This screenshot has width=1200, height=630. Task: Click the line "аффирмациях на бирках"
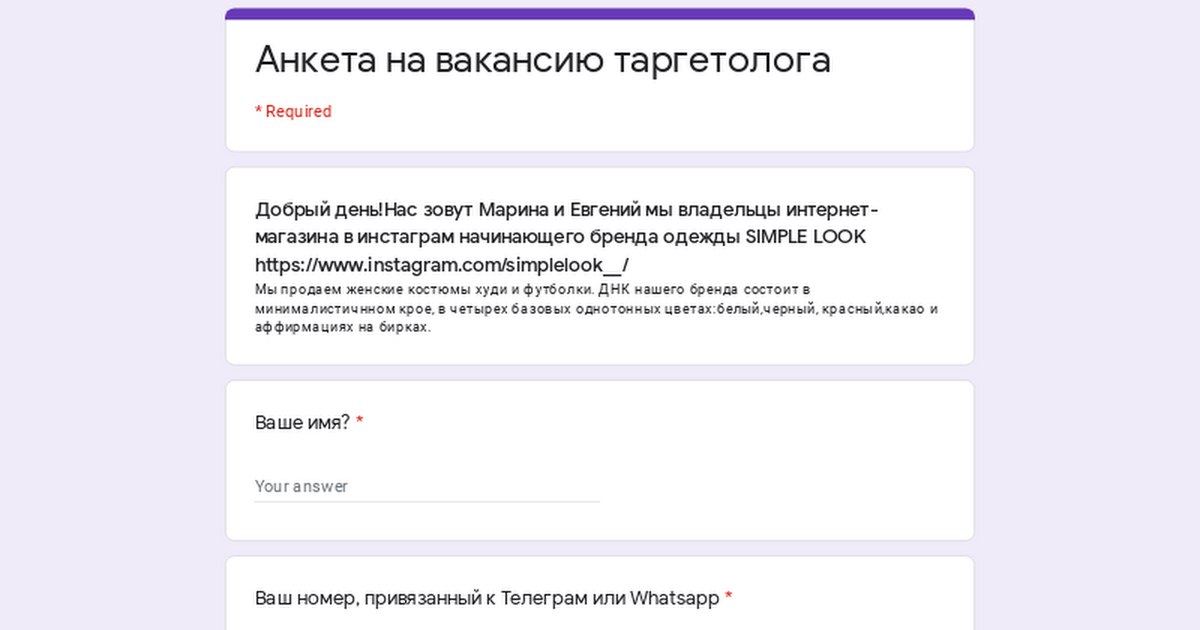coord(342,328)
